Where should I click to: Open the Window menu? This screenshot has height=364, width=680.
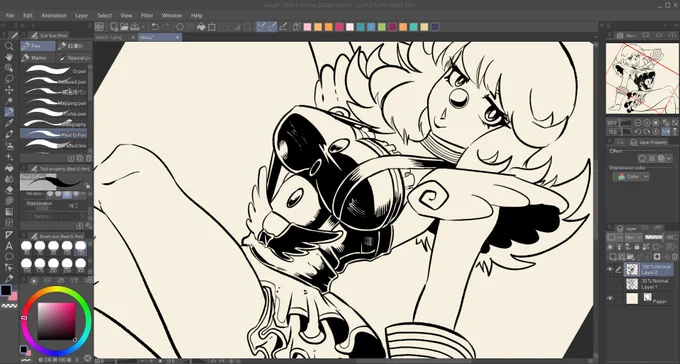(172, 15)
